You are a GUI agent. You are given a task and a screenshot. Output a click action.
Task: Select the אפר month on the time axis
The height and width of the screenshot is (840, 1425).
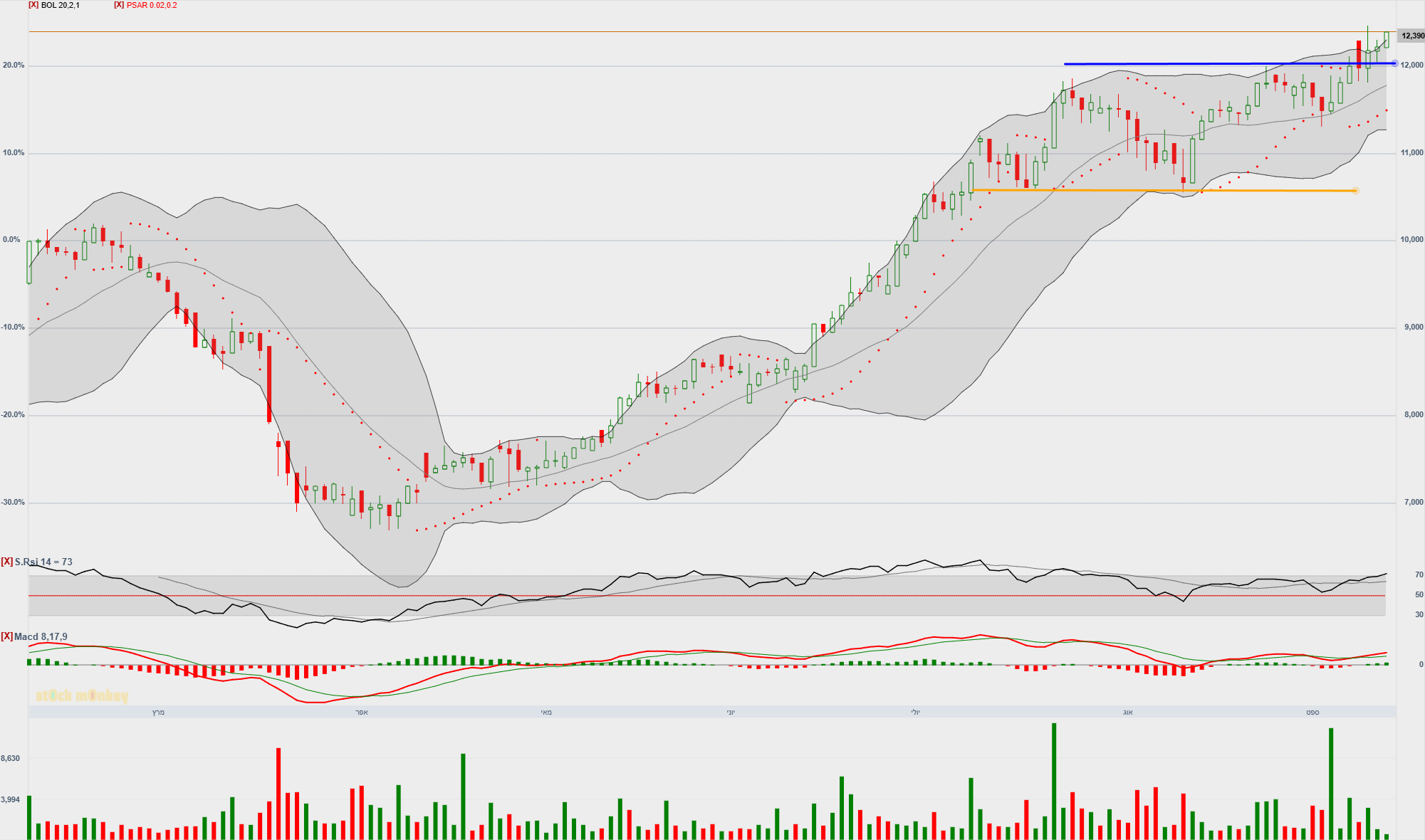362,713
